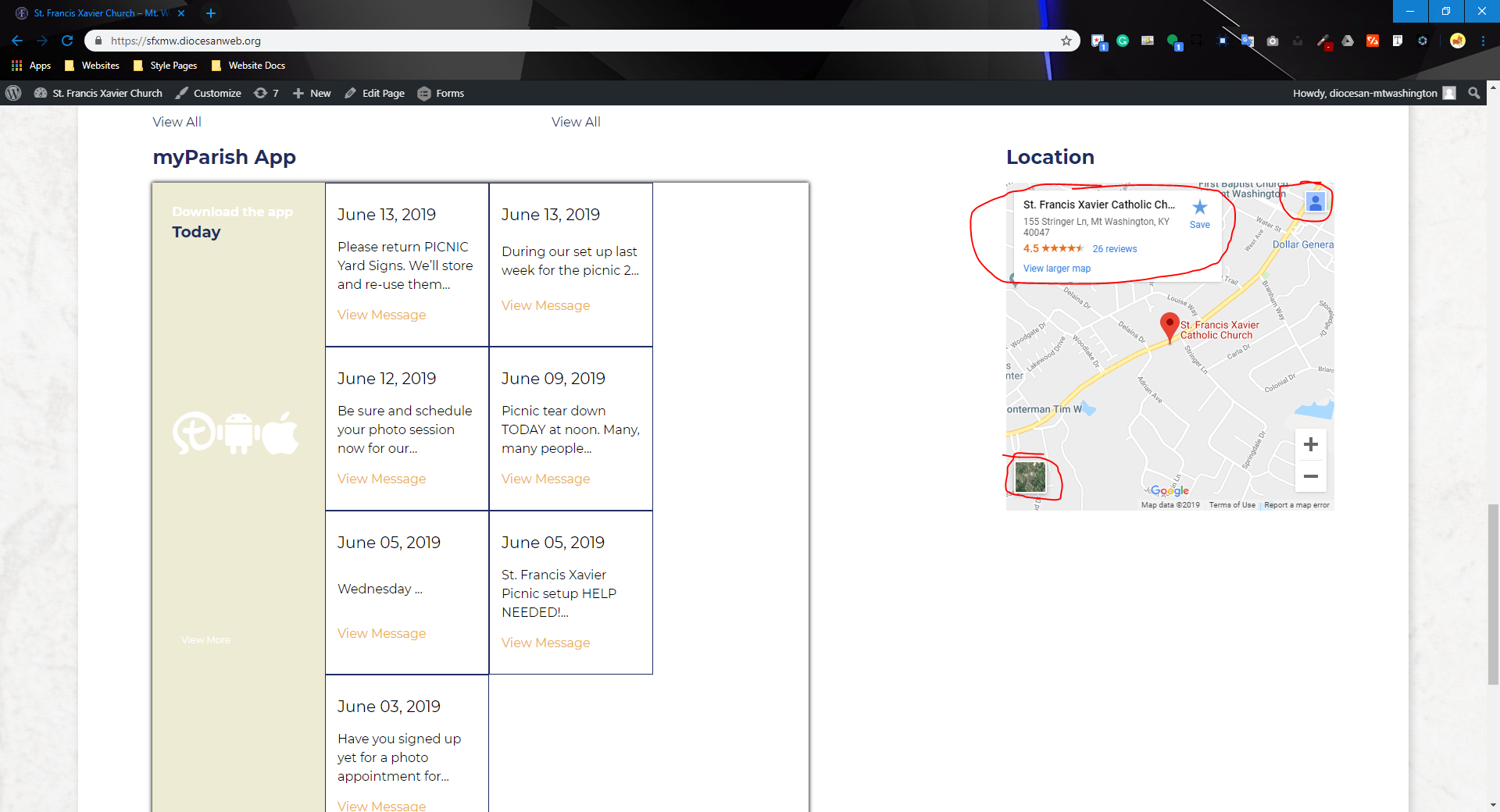
Task: Click the map zoom in plus button
Action: point(1310,444)
